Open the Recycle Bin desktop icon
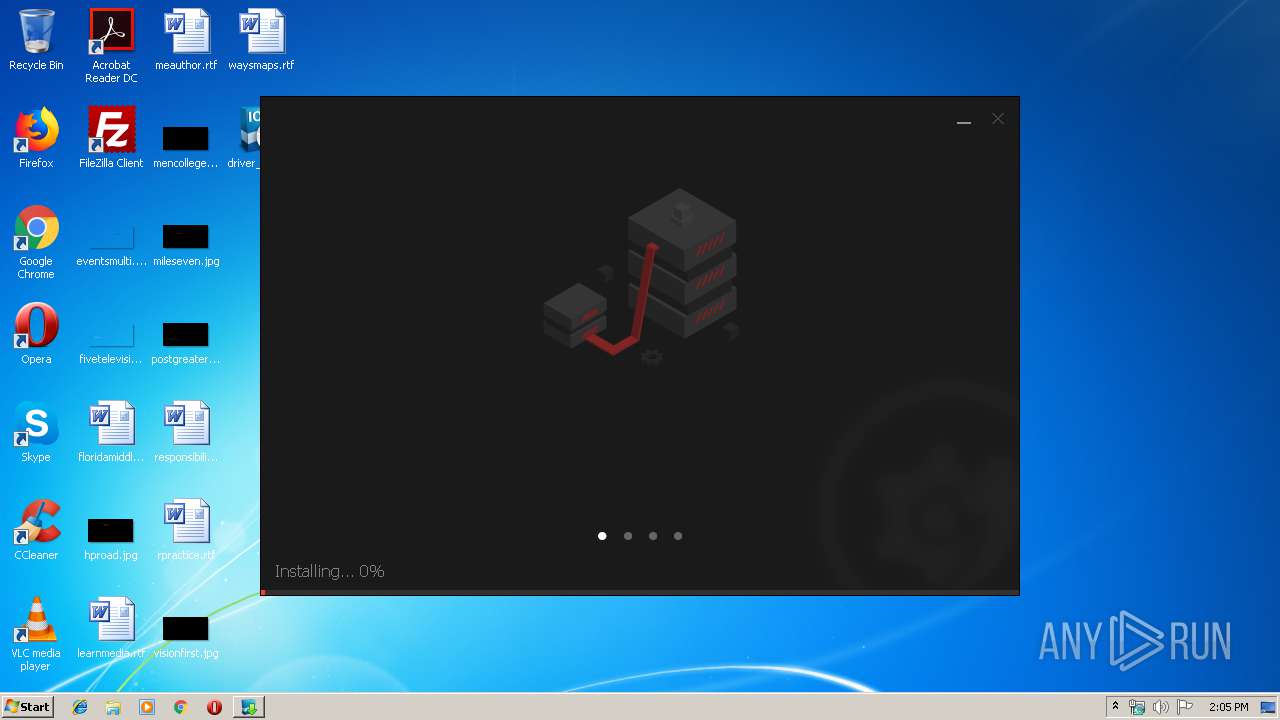The height and width of the screenshot is (720, 1280). coord(36,40)
